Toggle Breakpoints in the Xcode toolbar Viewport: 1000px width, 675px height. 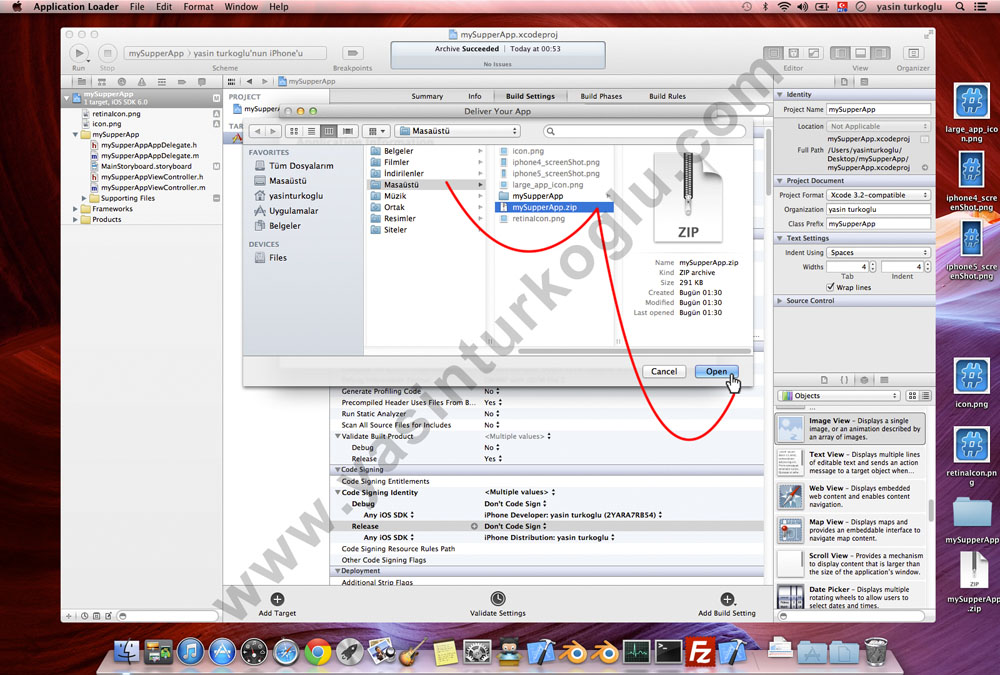(352, 53)
